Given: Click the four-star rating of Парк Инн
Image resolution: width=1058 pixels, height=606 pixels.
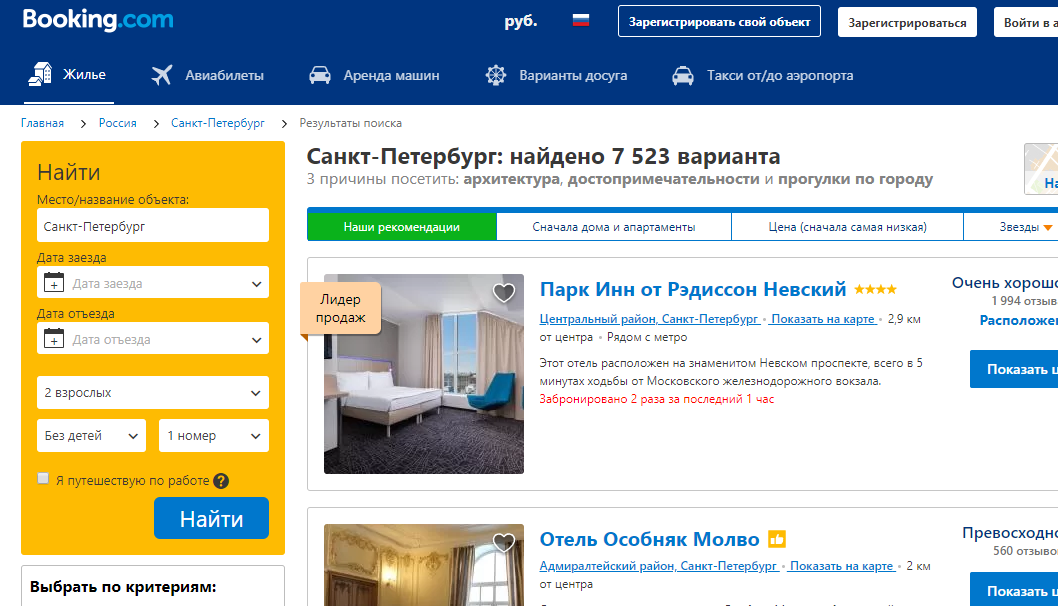Looking at the screenshot, I should click(875, 290).
